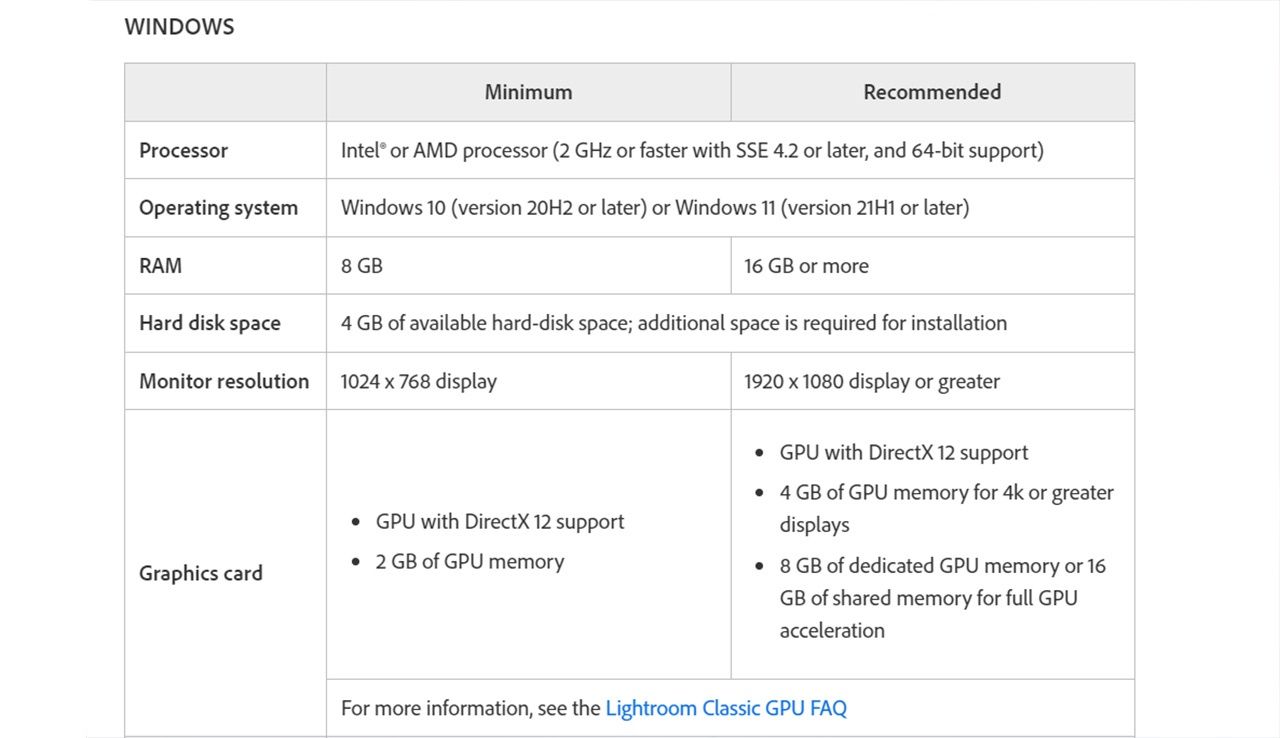This screenshot has width=1280, height=738.
Task: Click the Monitor resolution row label
Action: click(x=224, y=381)
